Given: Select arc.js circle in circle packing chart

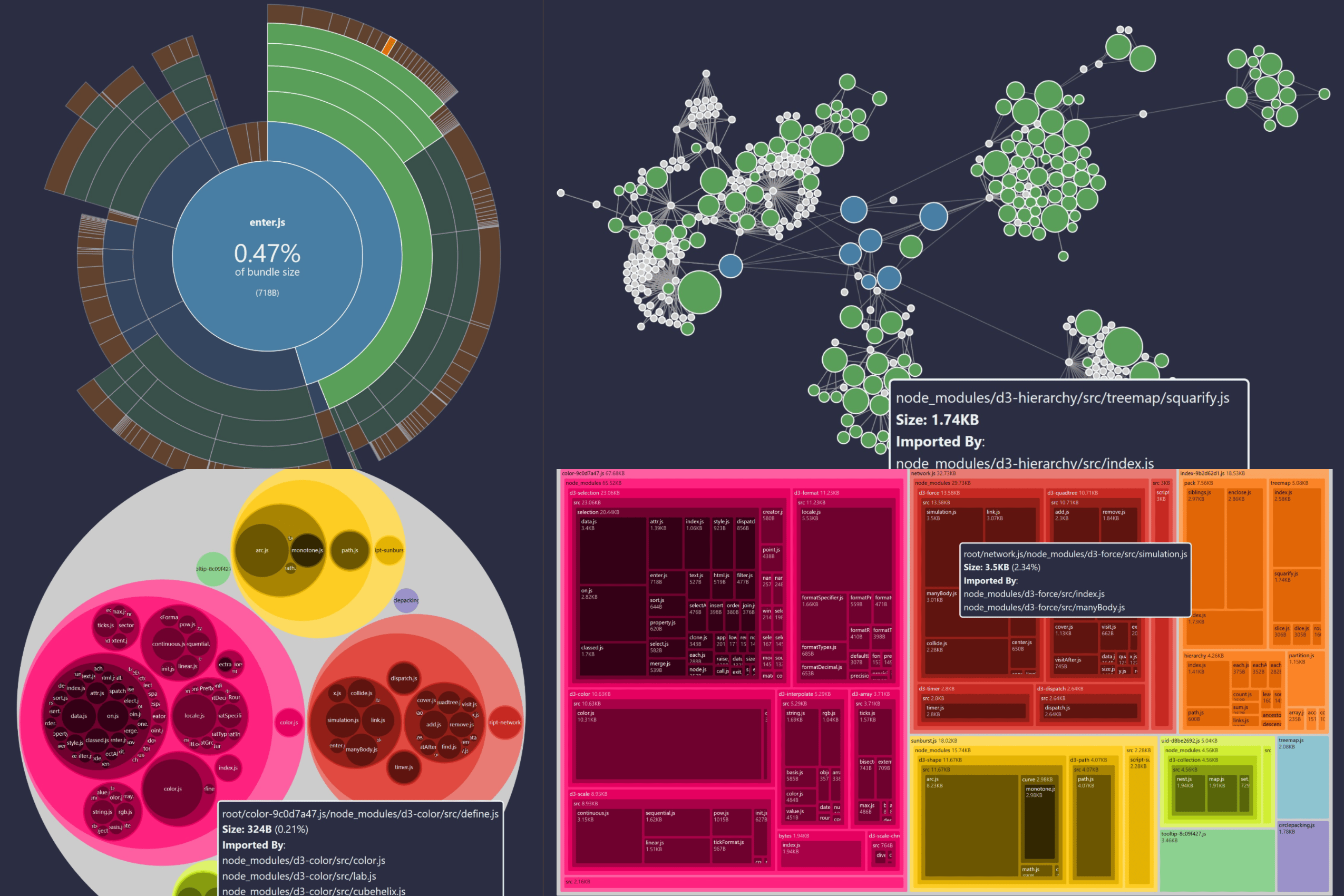Looking at the screenshot, I should tap(262, 550).
